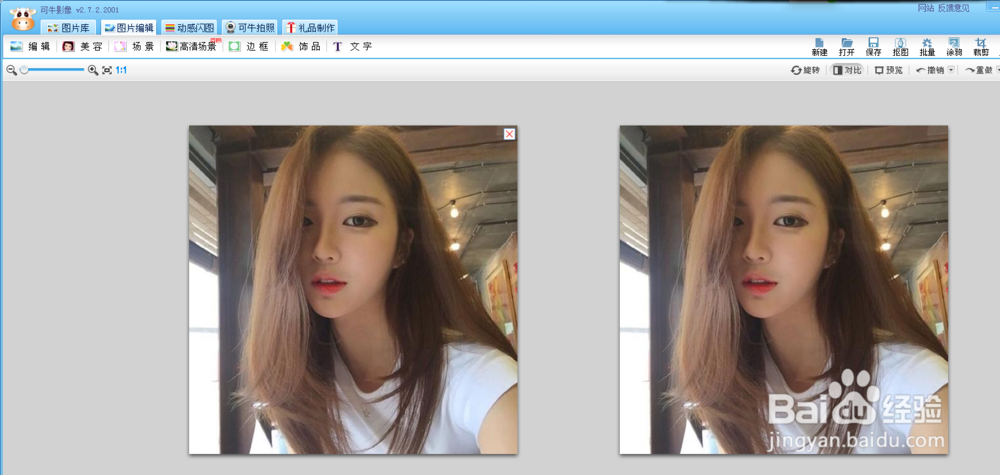Toggle the 对比 compare view

click(x=848, y=70)
